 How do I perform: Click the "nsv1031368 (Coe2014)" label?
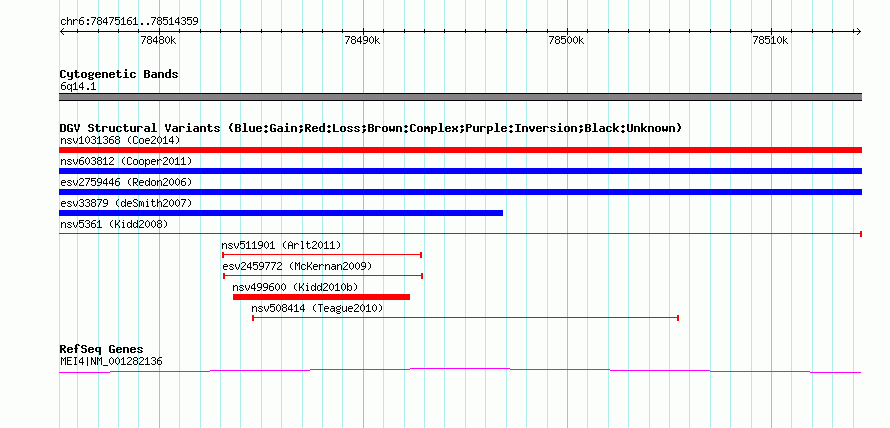120,140
